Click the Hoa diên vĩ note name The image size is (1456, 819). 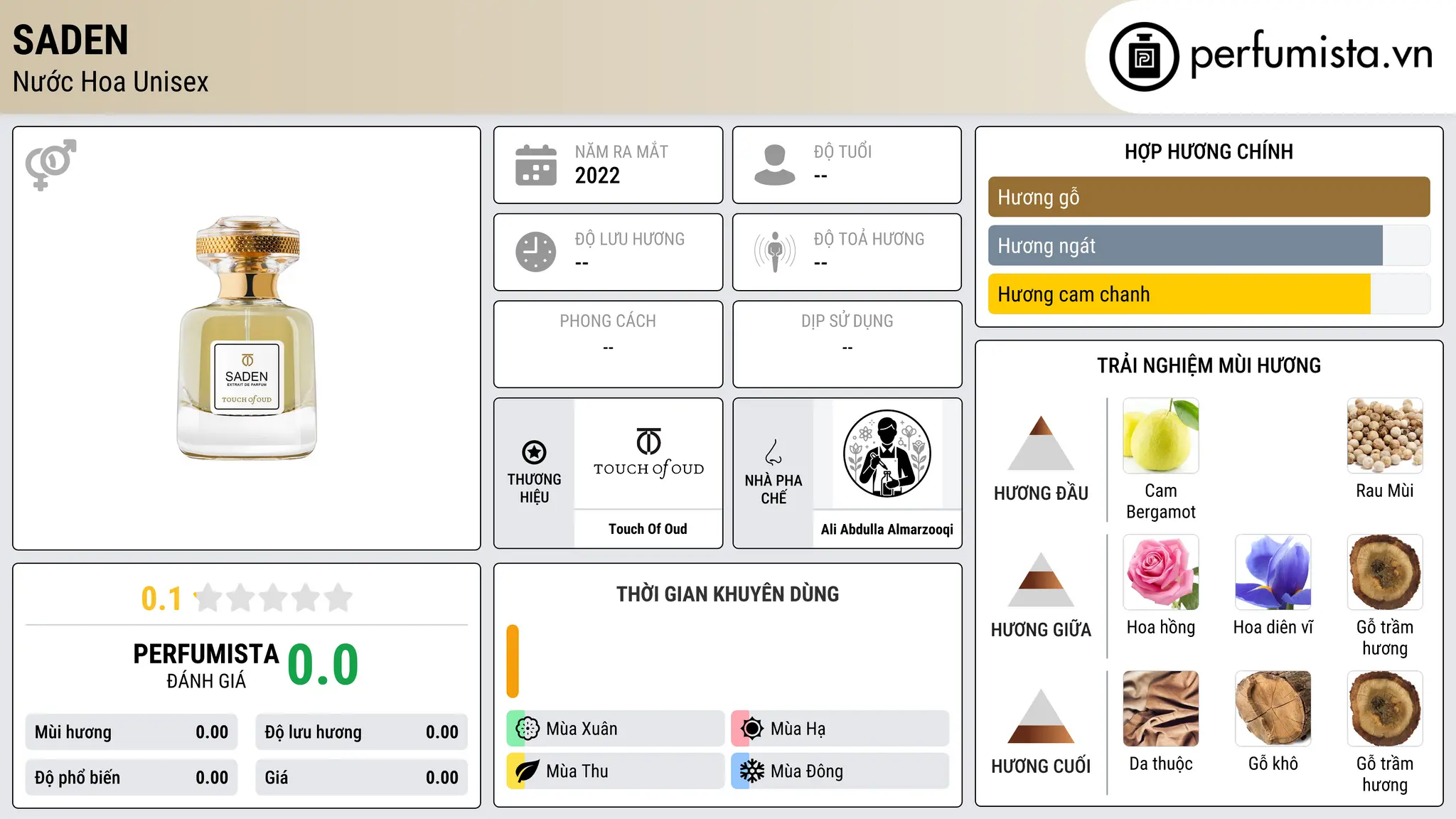(1273, 627)
